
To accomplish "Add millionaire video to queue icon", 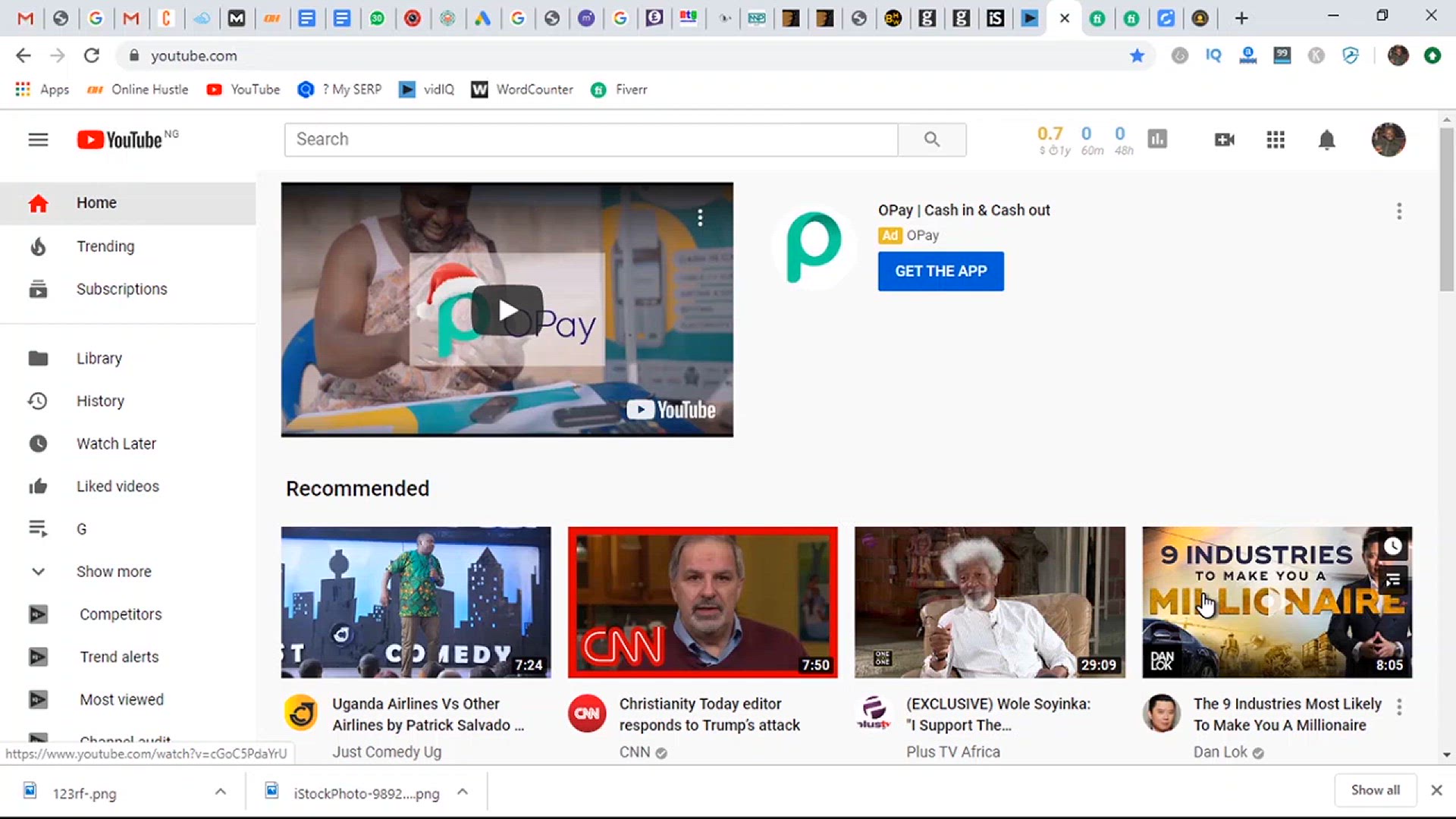I will (x=1392, y=581).
